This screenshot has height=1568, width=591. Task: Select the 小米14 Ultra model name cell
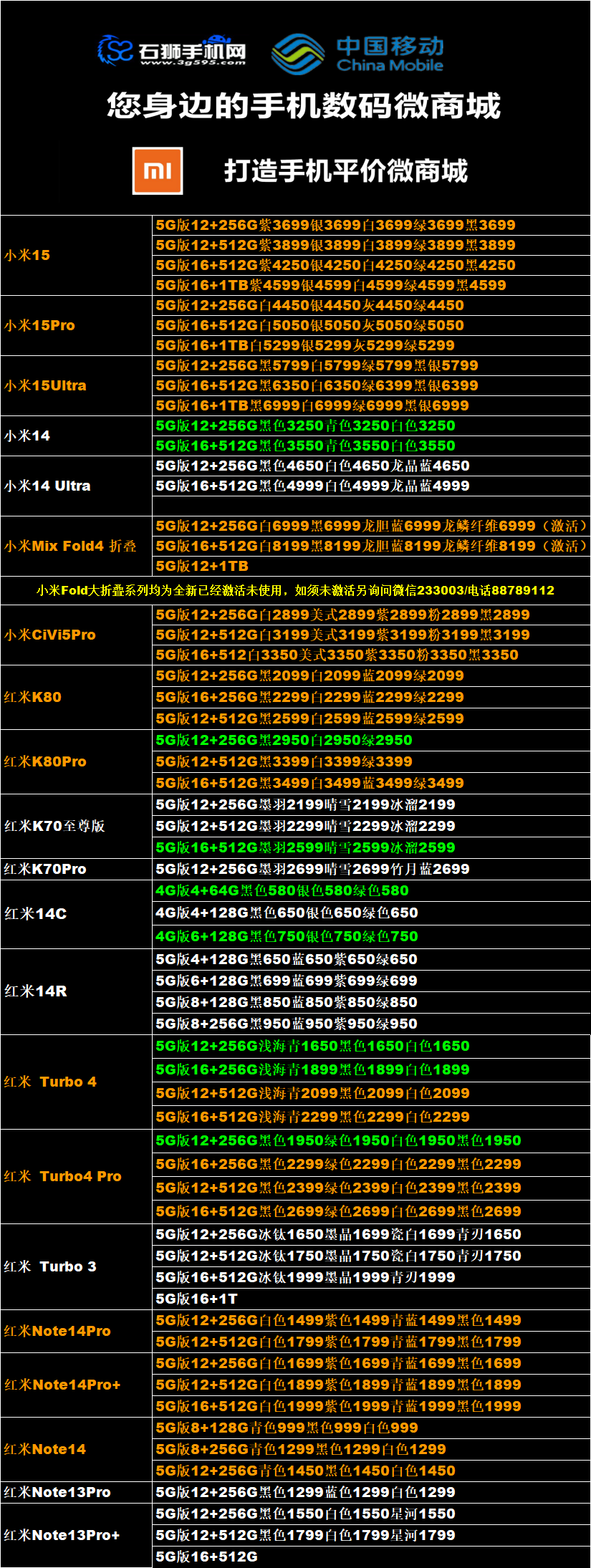pyautogui.click(x=77, y=486)
